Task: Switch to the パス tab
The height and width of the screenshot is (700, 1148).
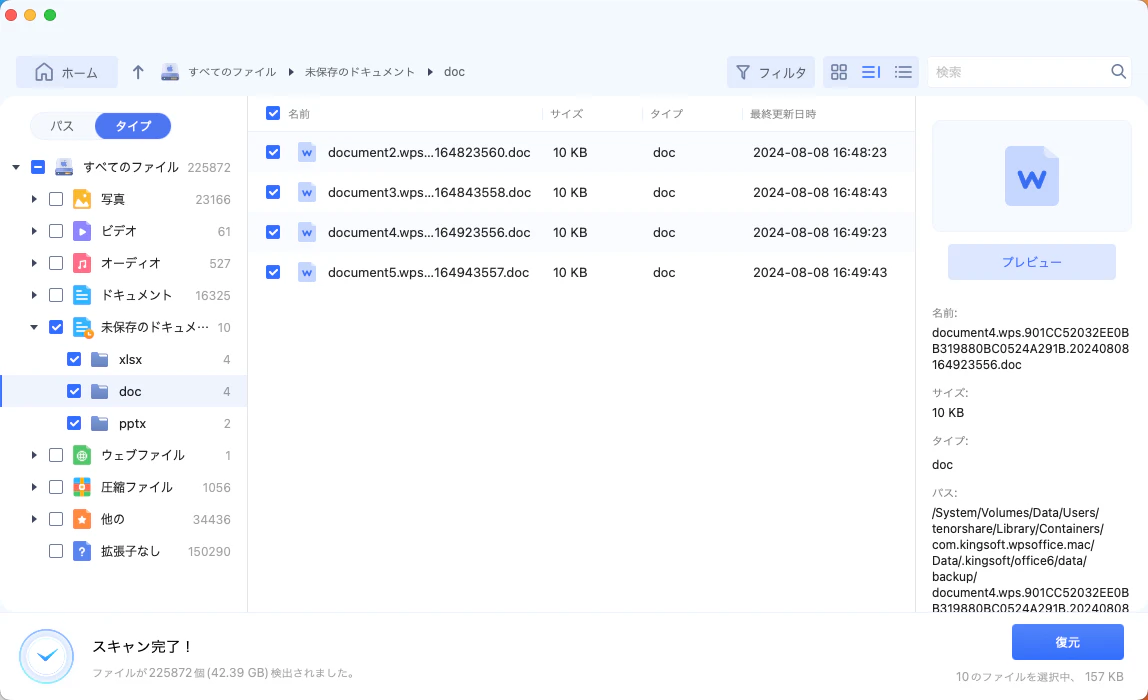Action: coord(62,126)
